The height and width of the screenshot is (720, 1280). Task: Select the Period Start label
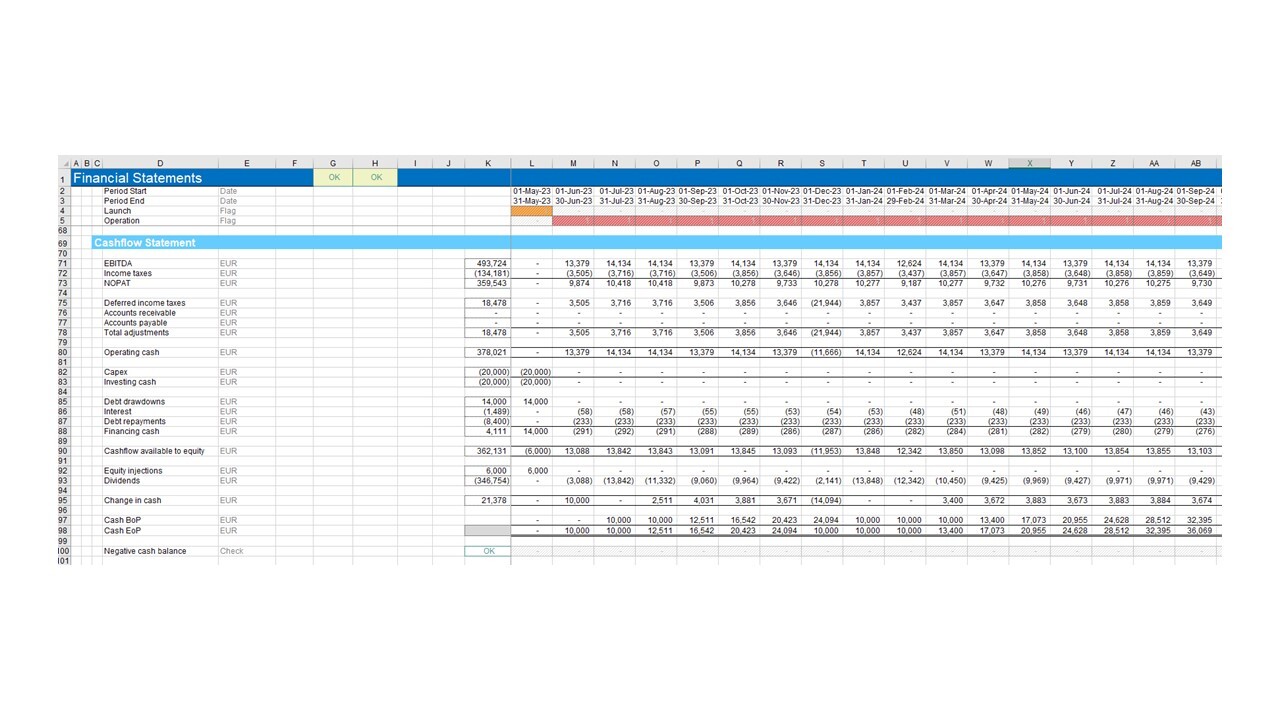125,191
